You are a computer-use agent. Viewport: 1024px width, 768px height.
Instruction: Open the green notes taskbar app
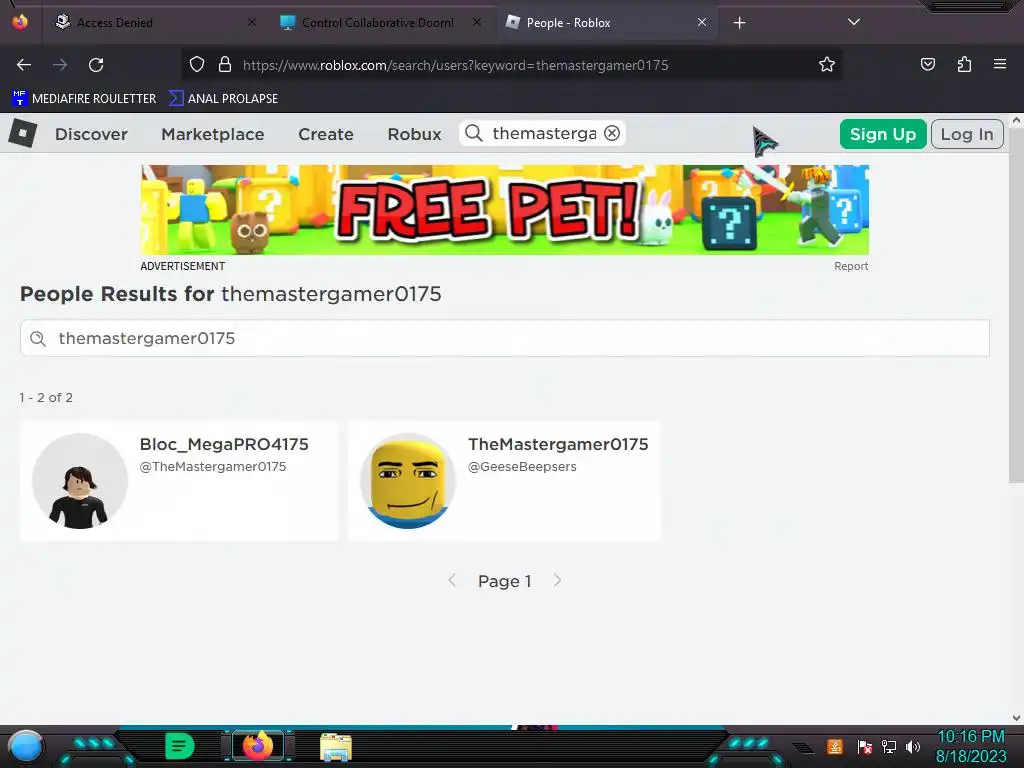point(180,746)
